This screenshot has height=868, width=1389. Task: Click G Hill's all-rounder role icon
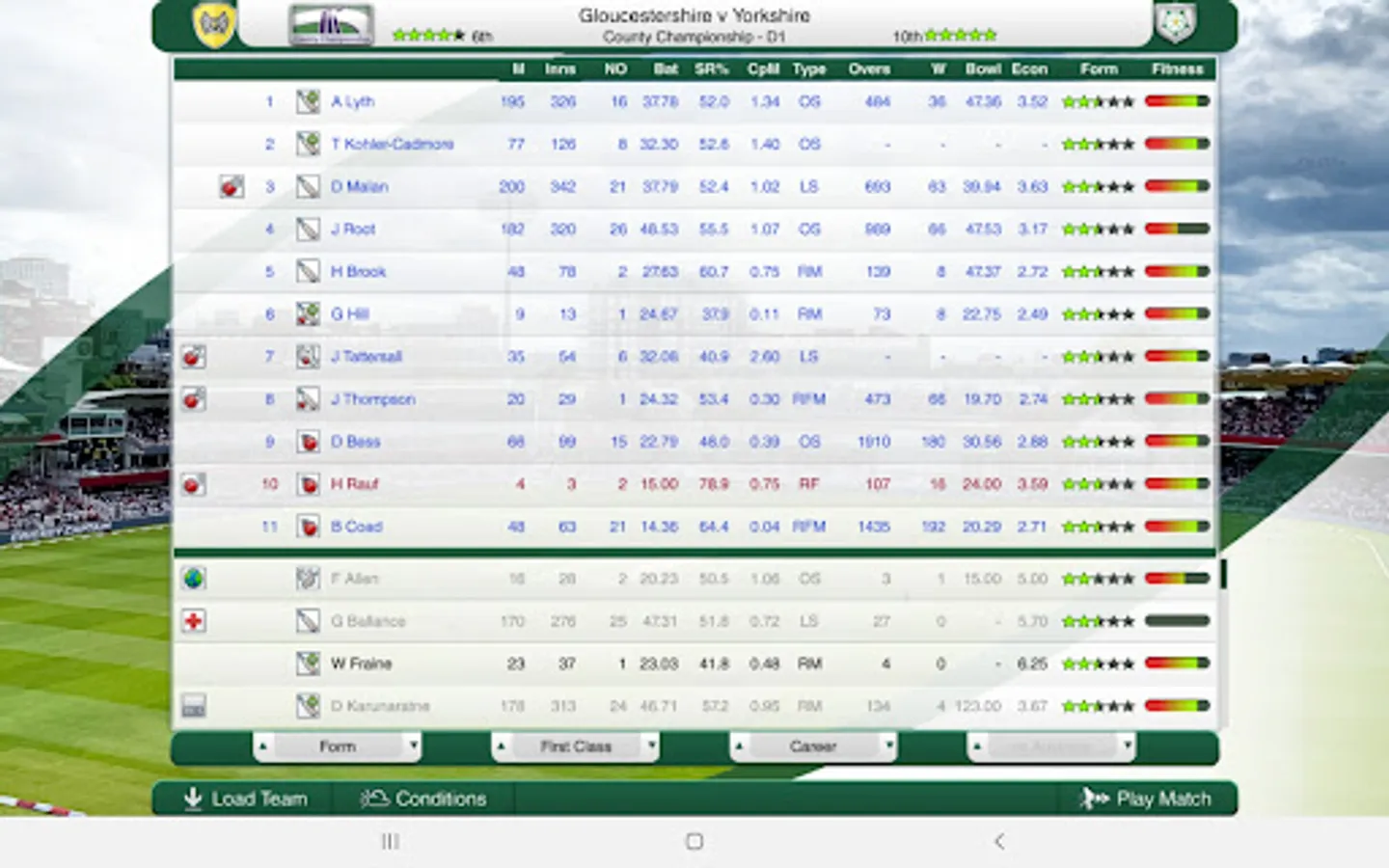pyautogui.click(x=308, y=313)
